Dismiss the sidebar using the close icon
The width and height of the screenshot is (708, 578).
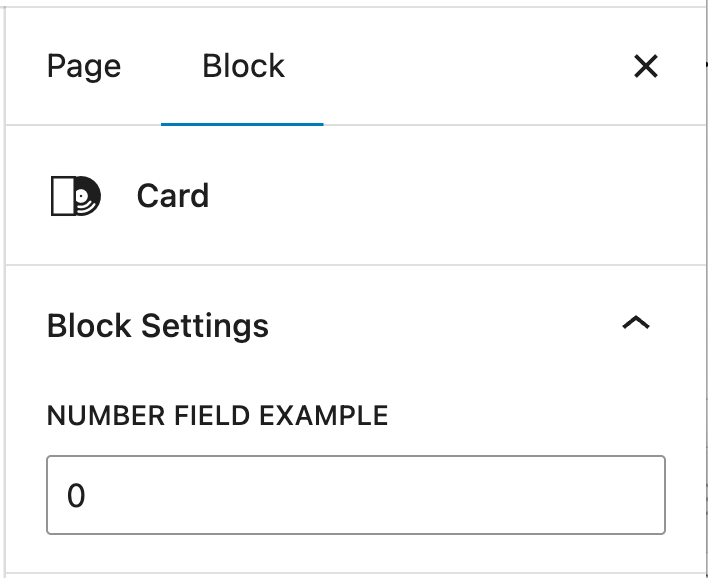(x=646, y=67)
